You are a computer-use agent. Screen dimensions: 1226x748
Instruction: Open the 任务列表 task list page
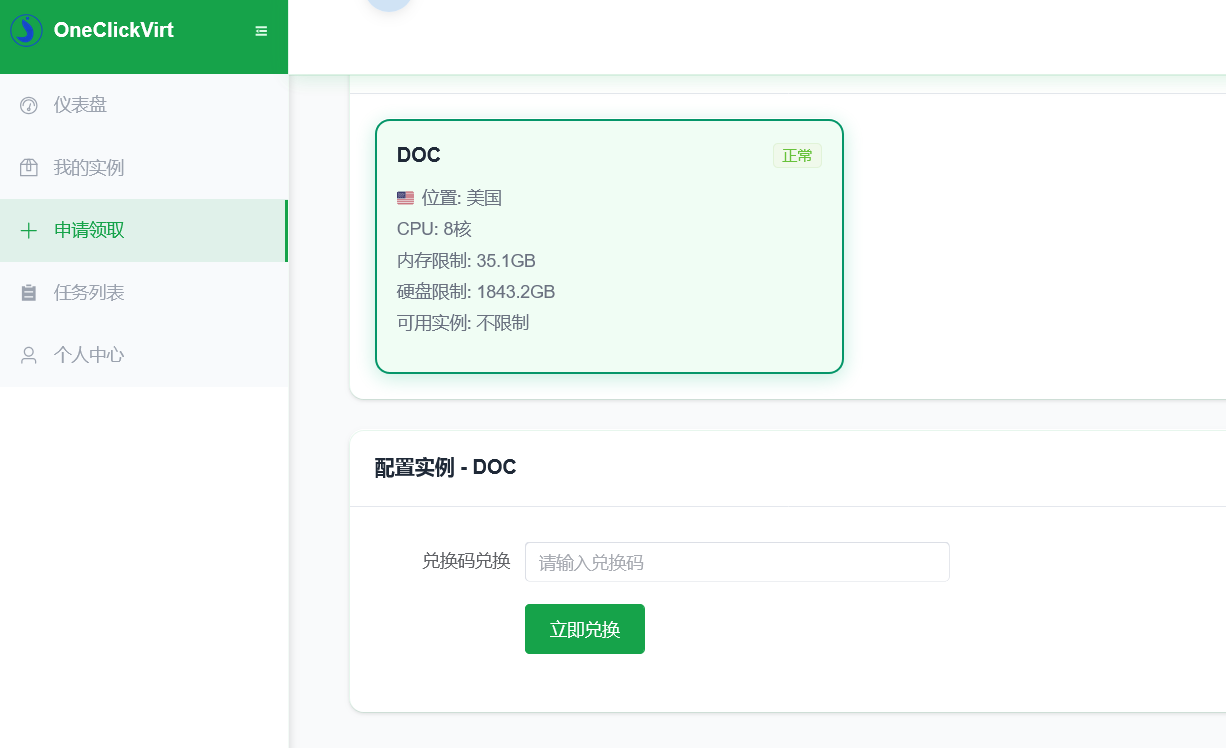89,293
